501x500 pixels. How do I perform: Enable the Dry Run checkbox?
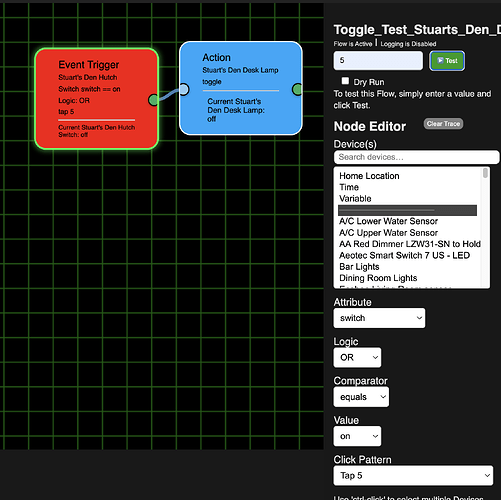tap(345, 81)
